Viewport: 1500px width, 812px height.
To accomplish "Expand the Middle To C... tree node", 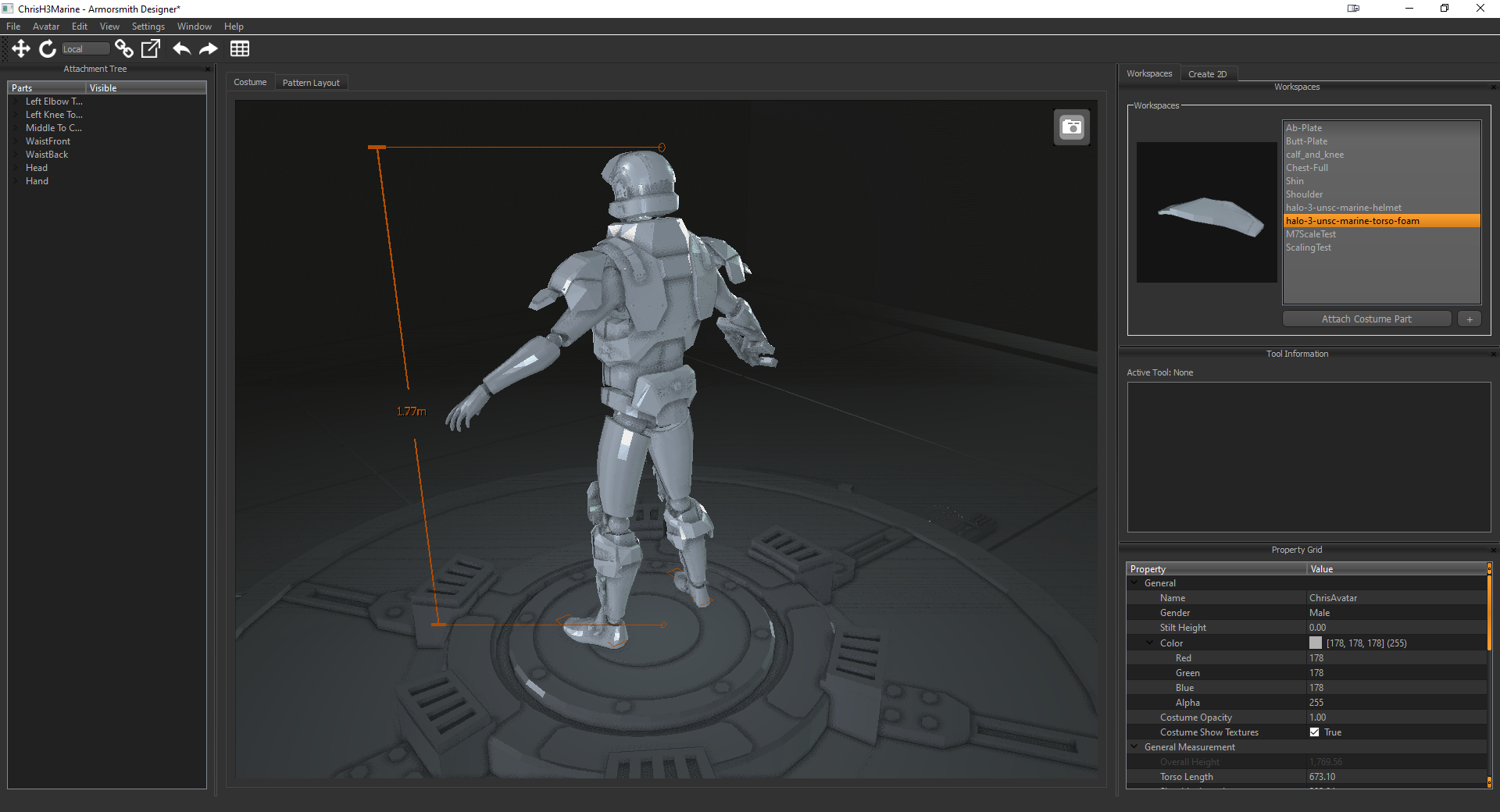I will pos(16,128).
